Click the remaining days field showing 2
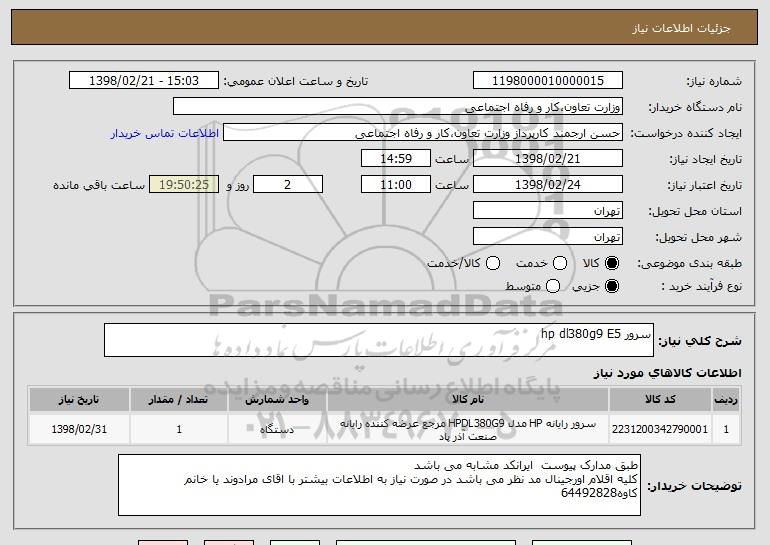This screenshot has height=545, width=770. 288,185
